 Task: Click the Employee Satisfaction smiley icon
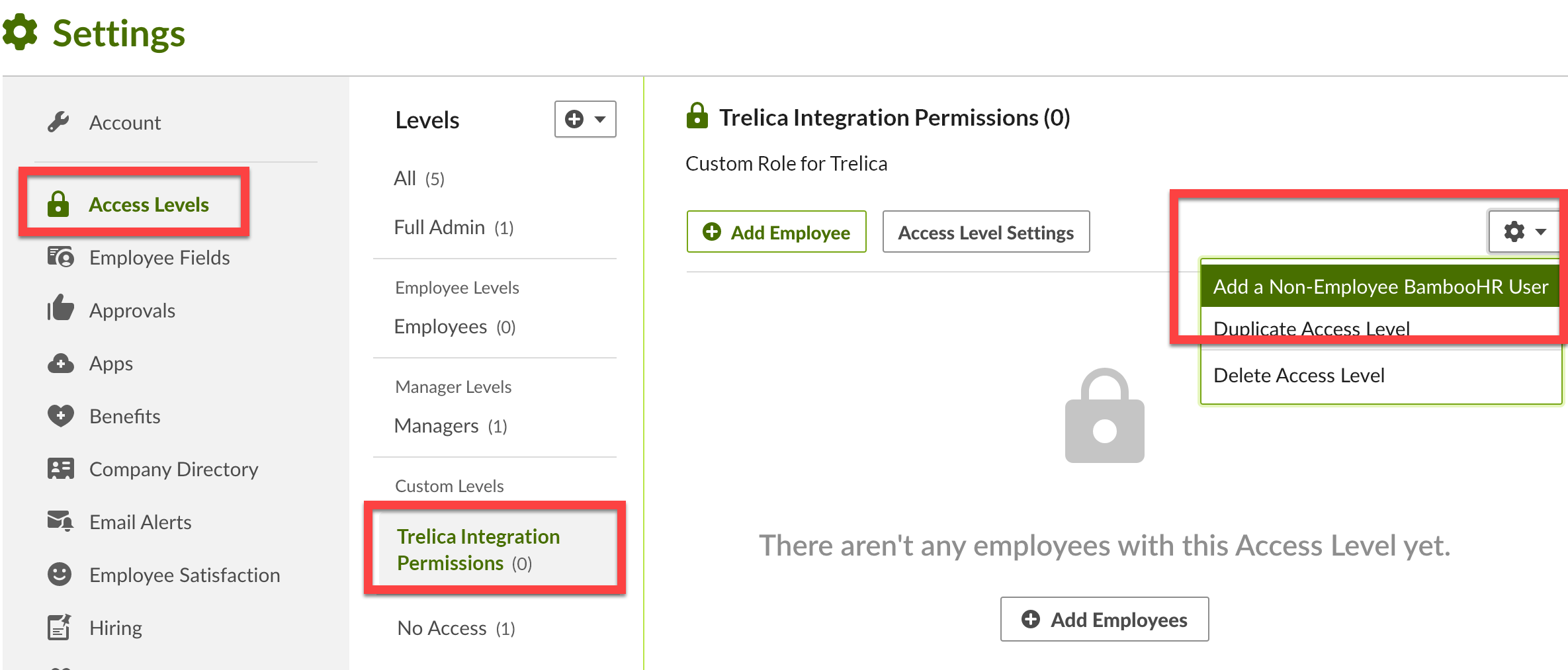(60, 574)
